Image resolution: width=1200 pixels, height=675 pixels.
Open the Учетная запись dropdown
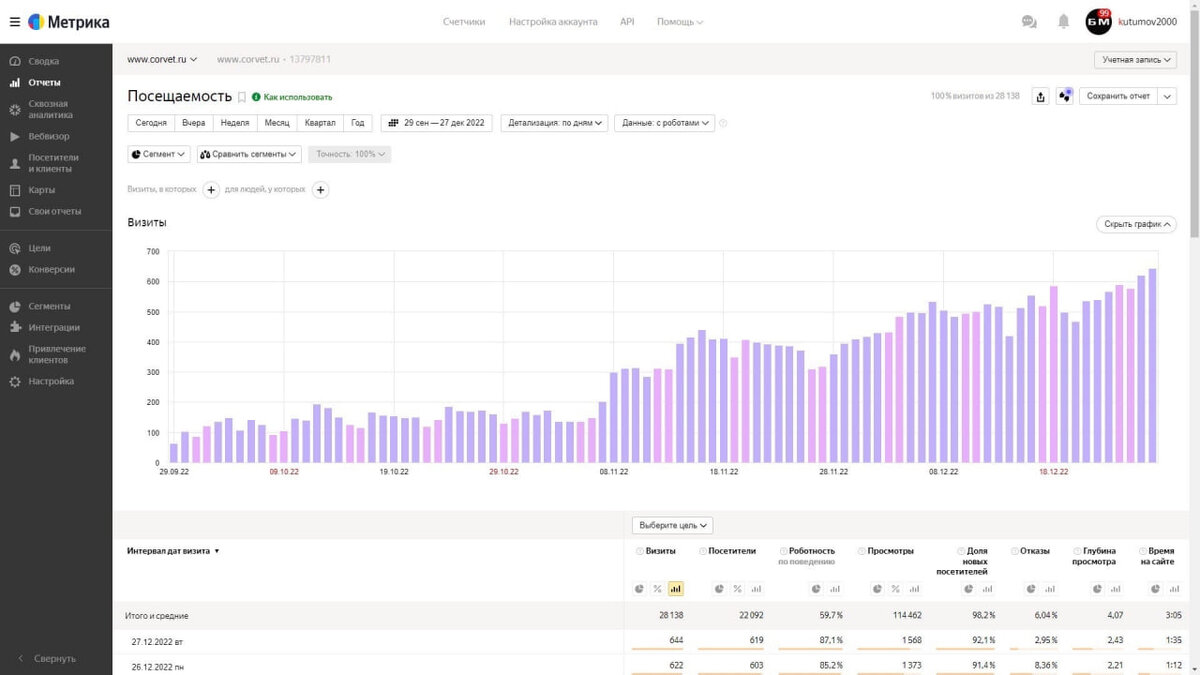click(1135, 59)
